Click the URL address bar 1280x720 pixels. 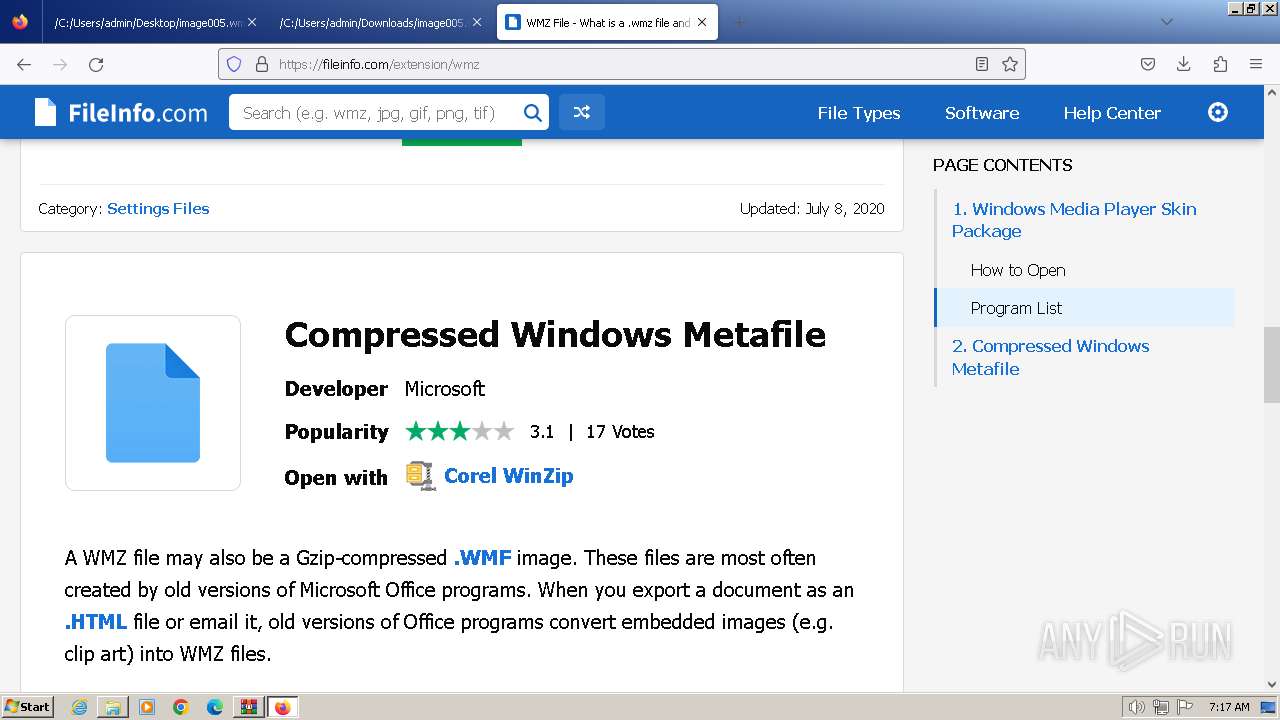[620, 64]
